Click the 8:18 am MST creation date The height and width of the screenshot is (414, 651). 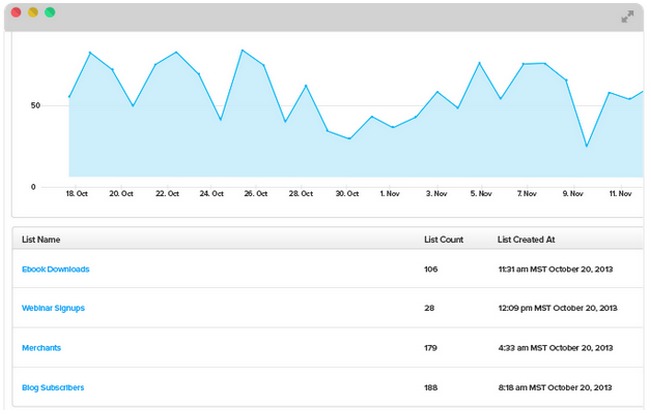tap(555, 387)
